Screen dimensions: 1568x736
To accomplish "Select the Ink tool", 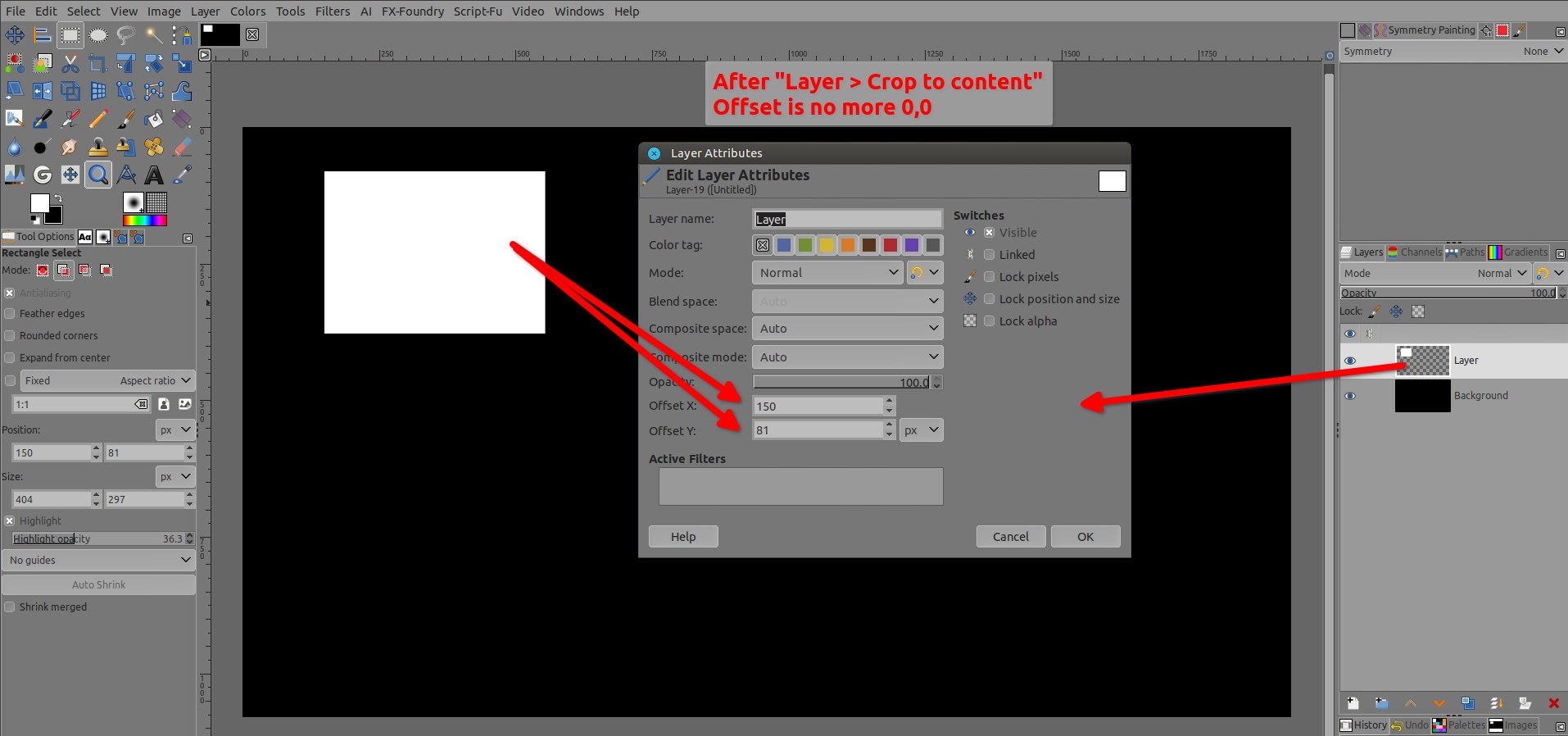I will point(43,119).
